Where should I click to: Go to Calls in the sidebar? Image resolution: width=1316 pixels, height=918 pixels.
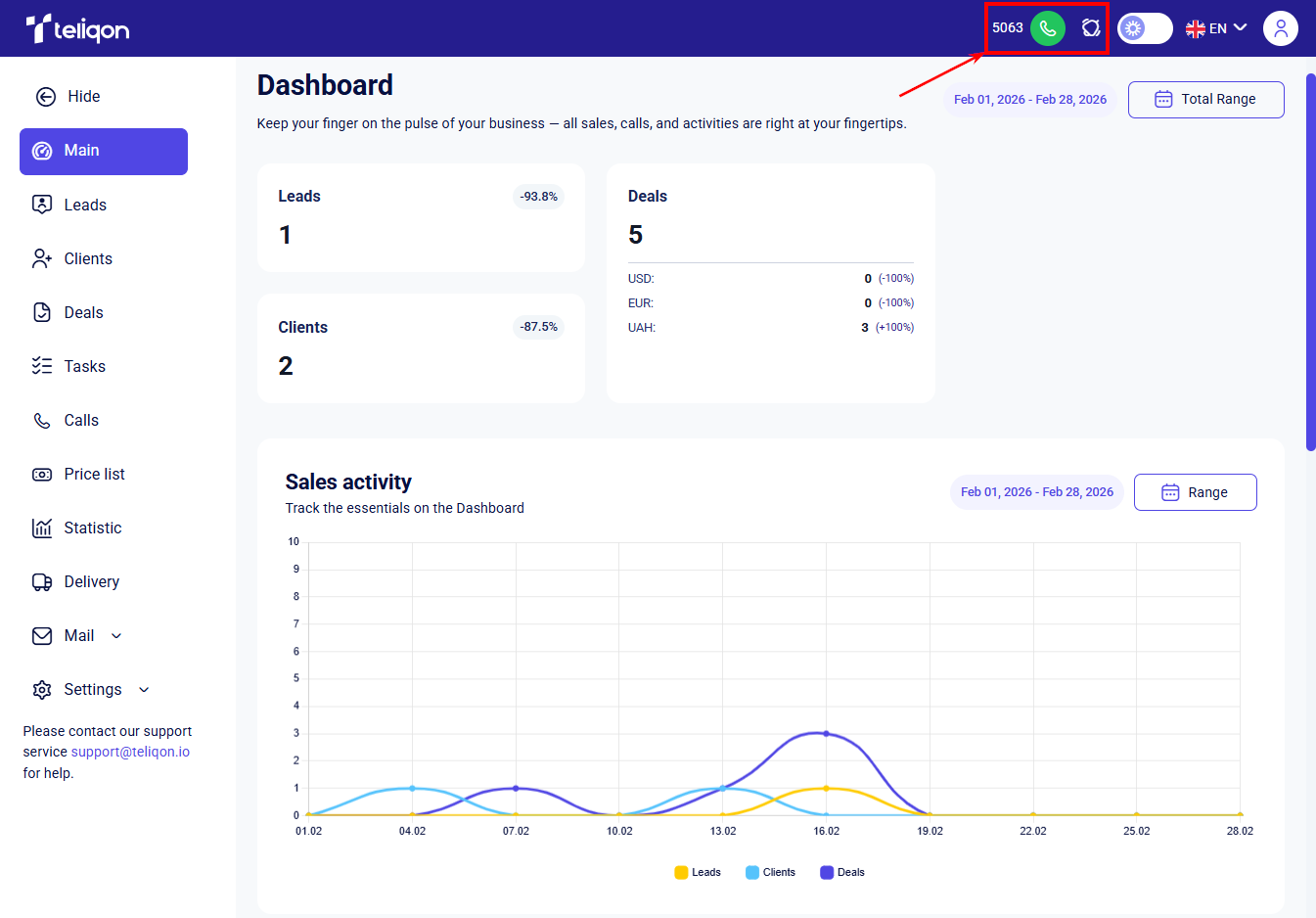[81, 420]
